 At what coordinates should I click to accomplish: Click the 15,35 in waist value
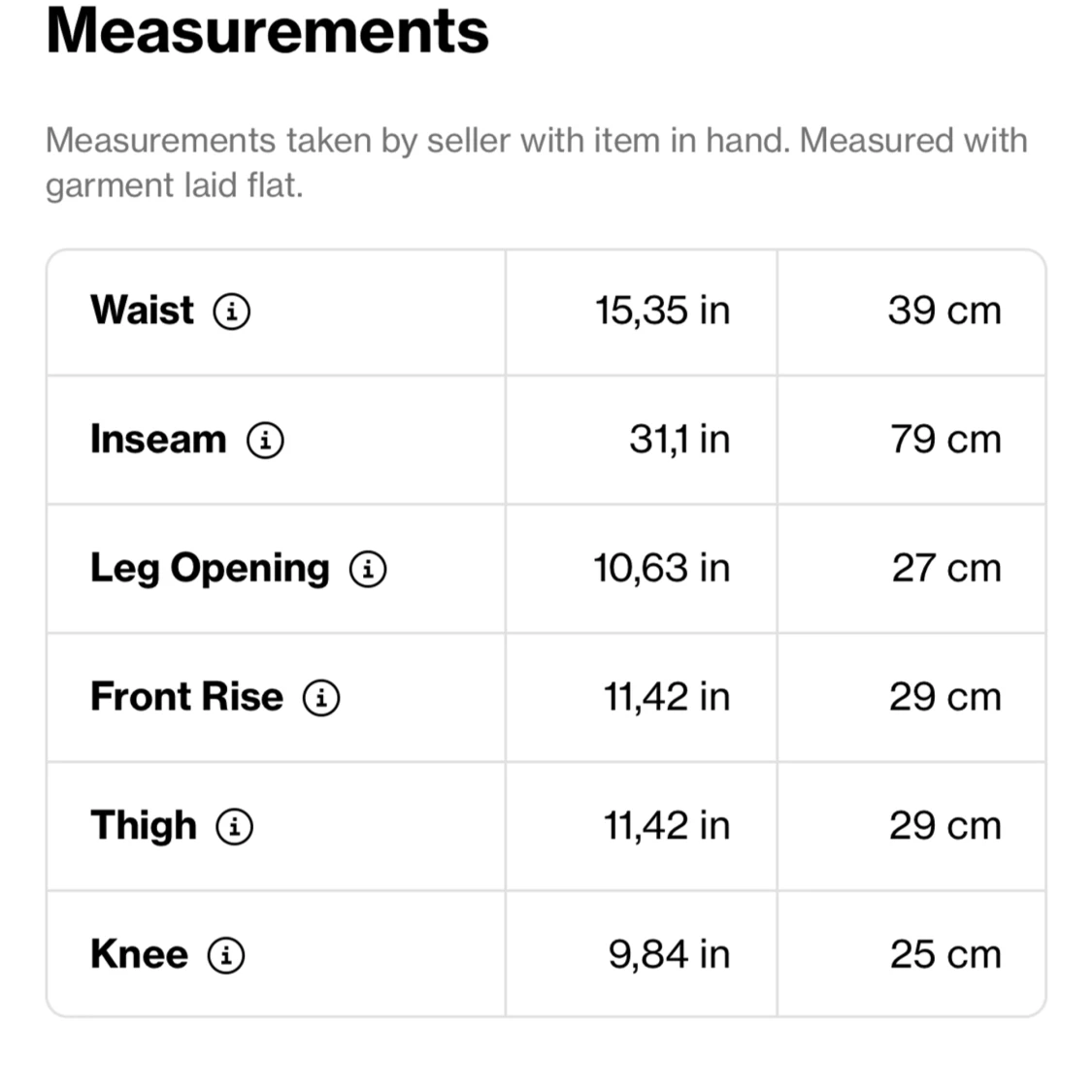(662, 311)
